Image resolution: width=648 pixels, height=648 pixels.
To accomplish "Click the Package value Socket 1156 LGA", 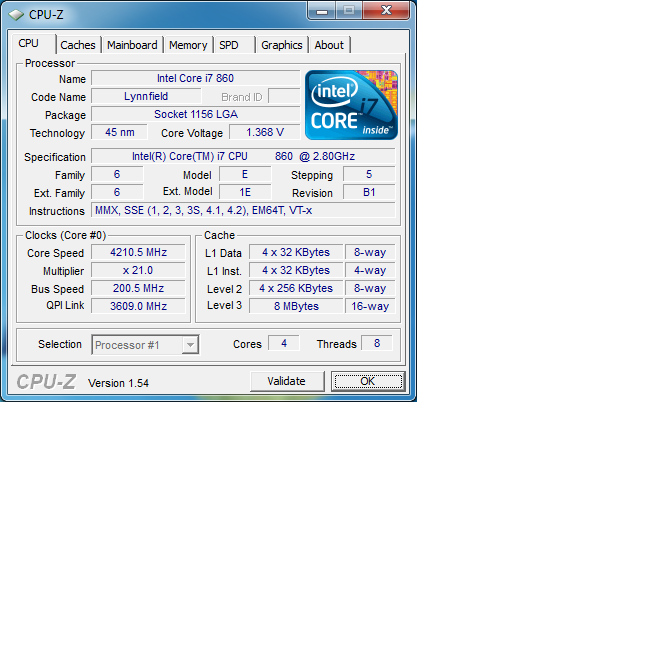I will click(x=195, y=114).
